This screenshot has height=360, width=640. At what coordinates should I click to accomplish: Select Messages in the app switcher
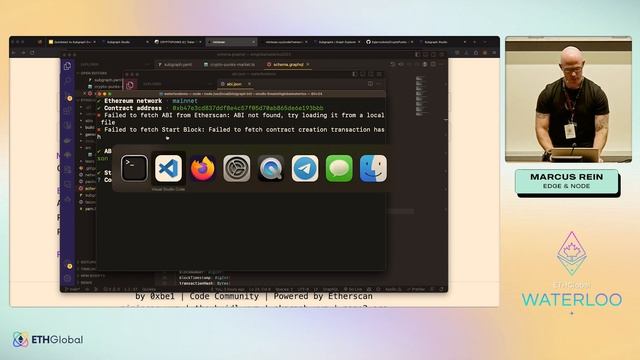coord(339,168)
